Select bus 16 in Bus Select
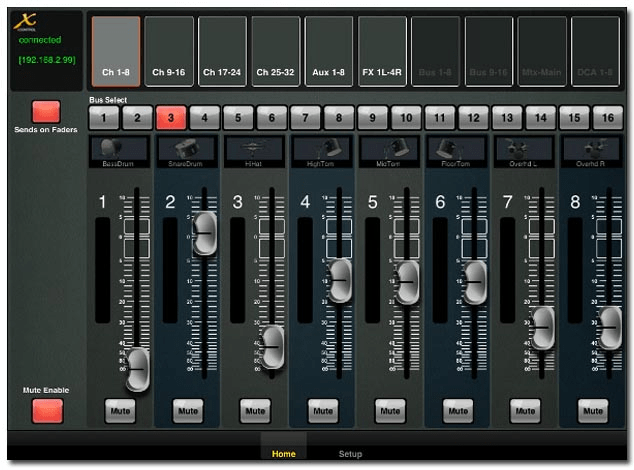 pos(608,118)
